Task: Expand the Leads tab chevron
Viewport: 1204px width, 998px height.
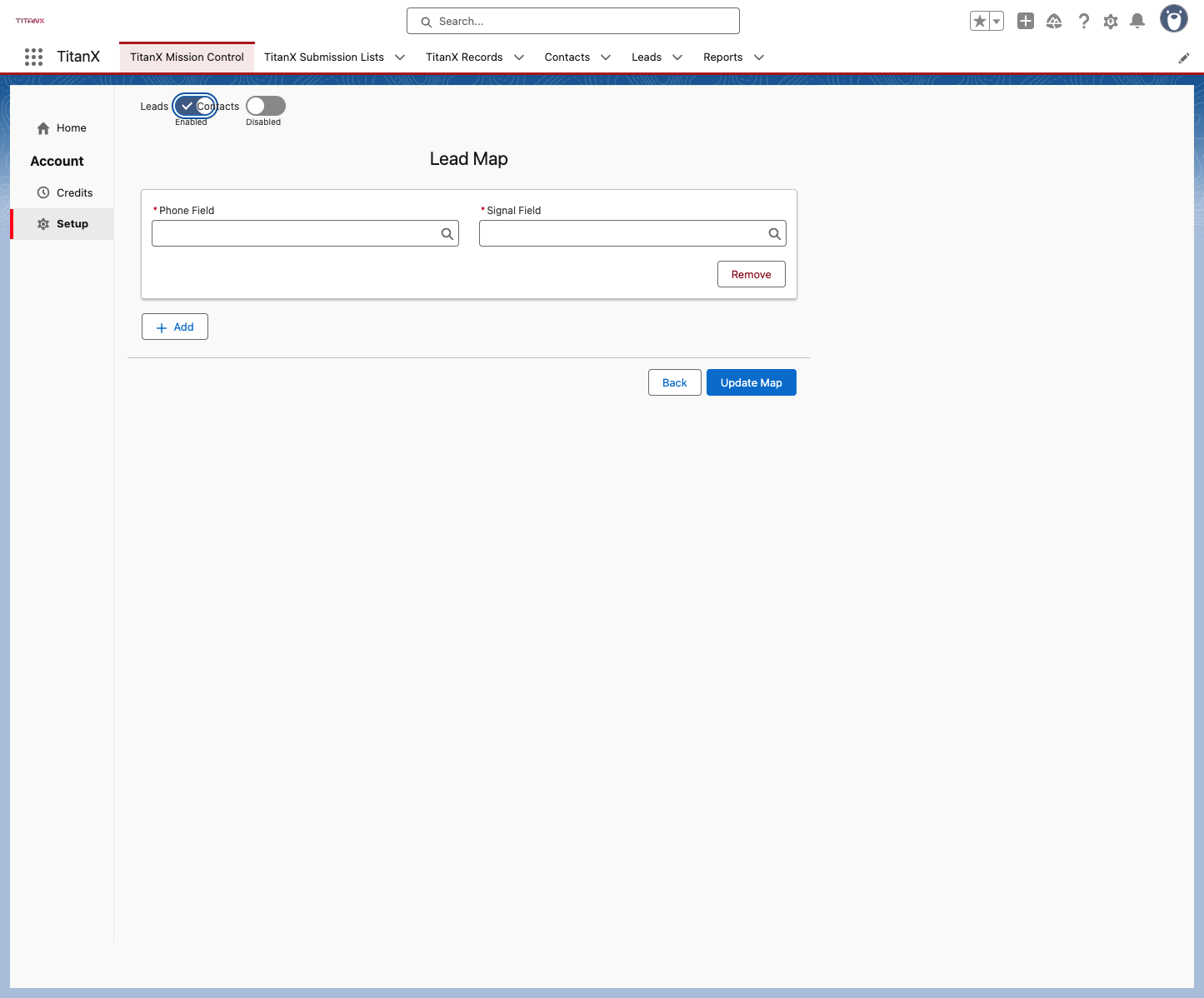Action: (x=677, y=57)
